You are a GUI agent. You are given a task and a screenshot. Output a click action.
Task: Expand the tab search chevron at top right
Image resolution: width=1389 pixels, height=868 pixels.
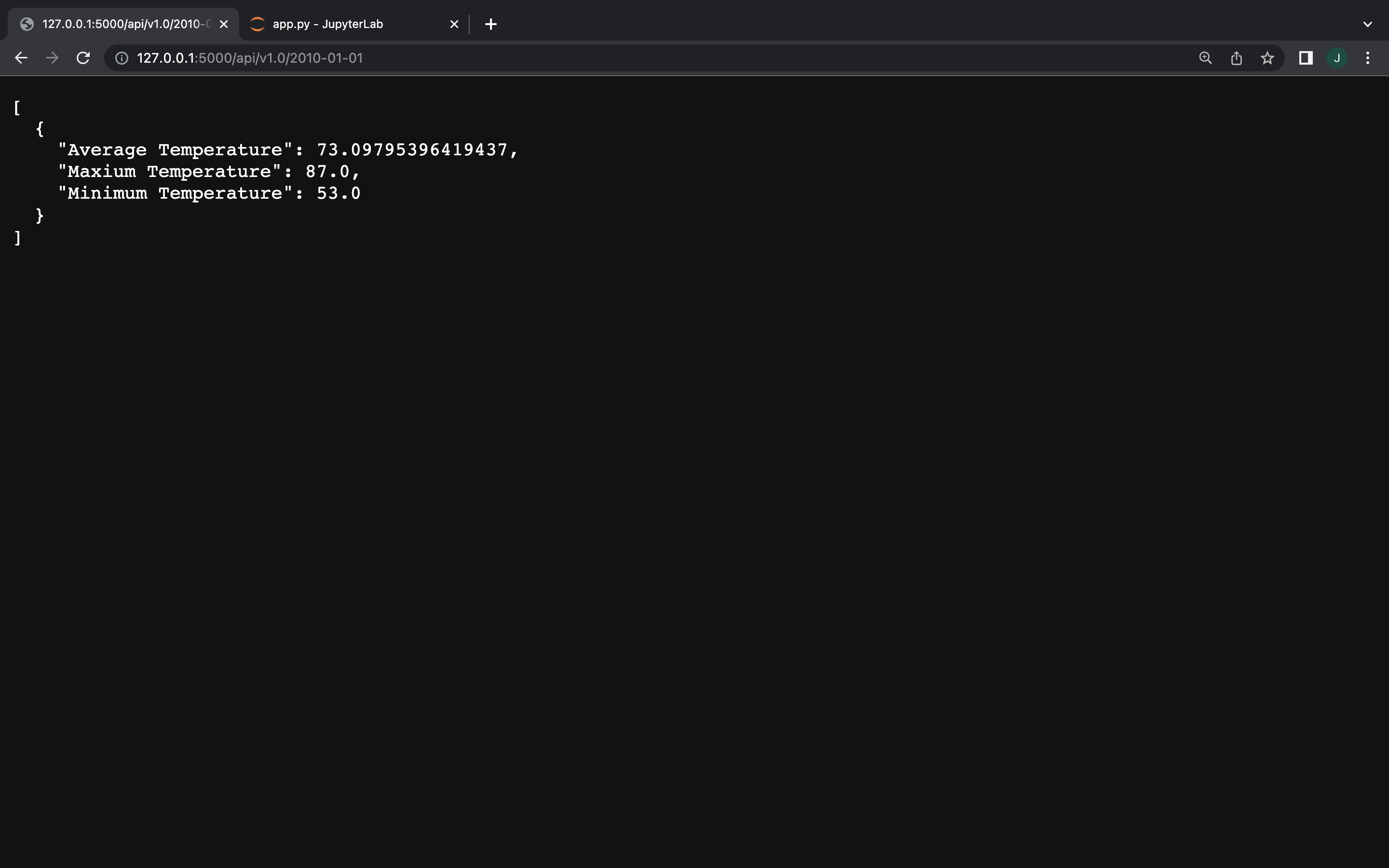coord(1368,24)
